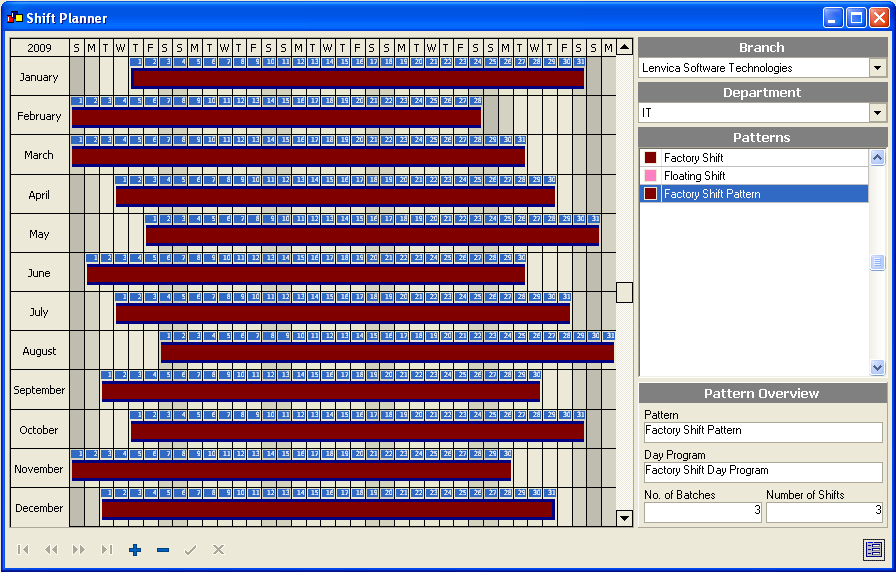
Task: Select the Floating Shift pattern
Action: point(754,176)
